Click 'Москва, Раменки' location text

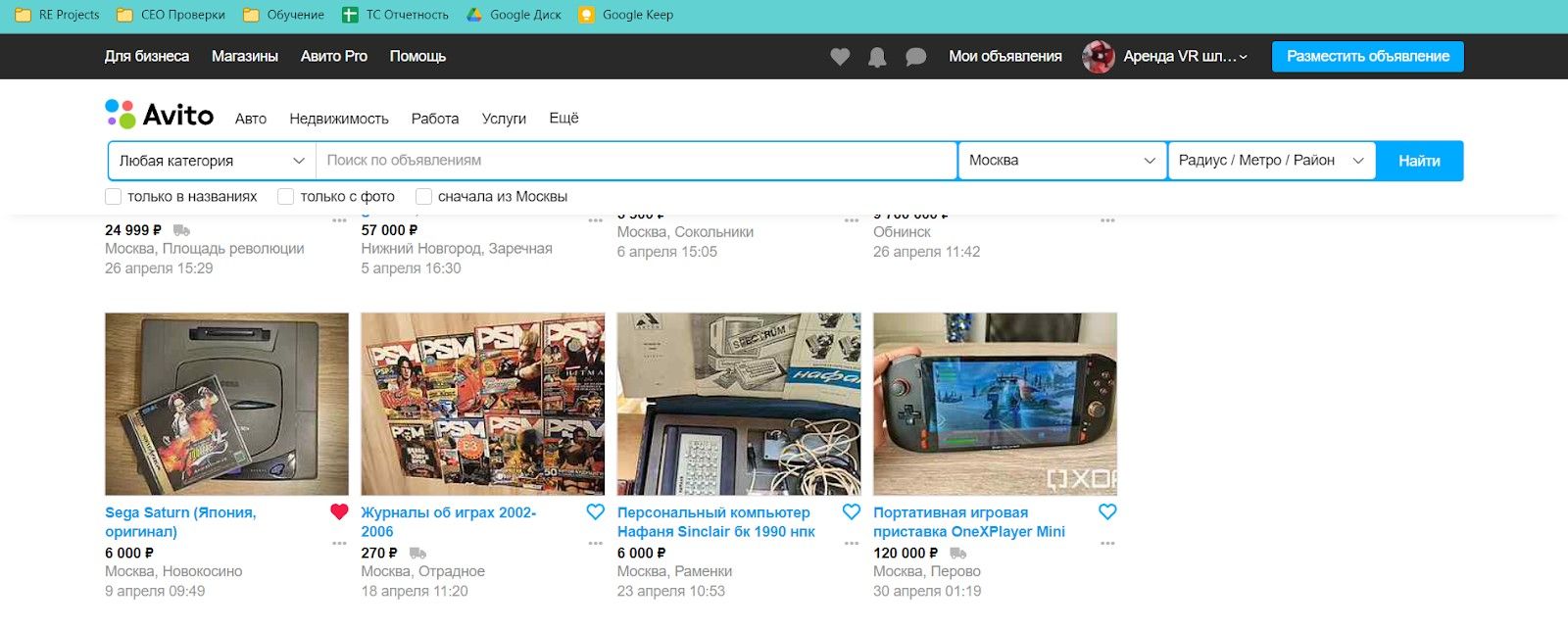(x=675, y=571)
